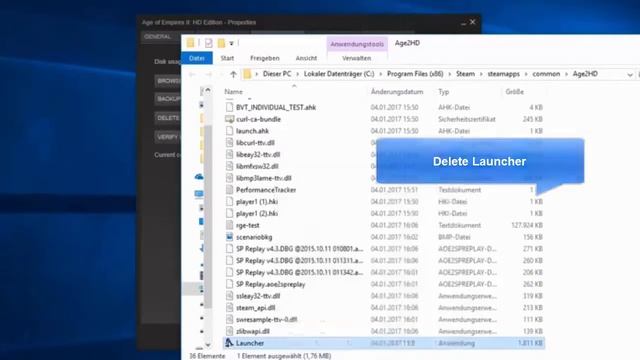The image size is (640, 360).
Task: Click the file icon of player1 (2).hki
Action: tap(229, 213)
